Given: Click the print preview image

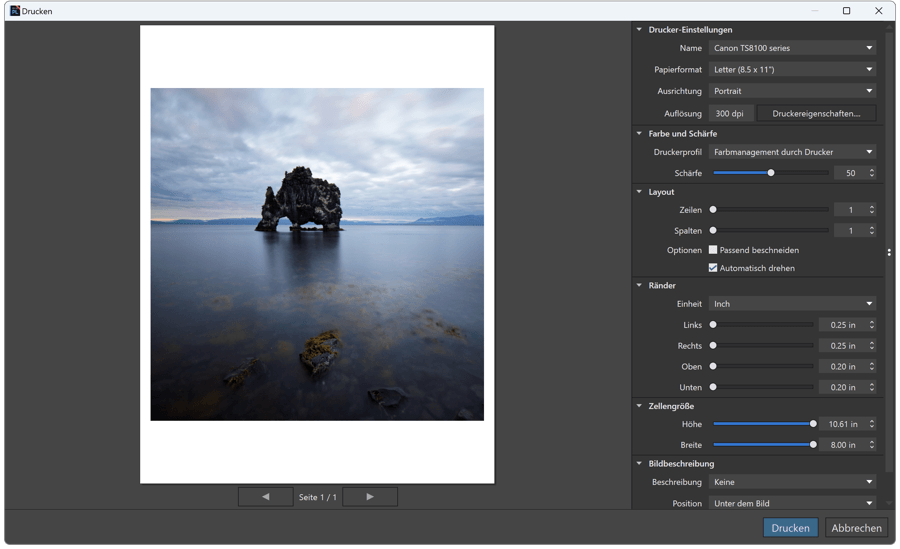Looking at the screenshot, I should (x=317, y=254).
